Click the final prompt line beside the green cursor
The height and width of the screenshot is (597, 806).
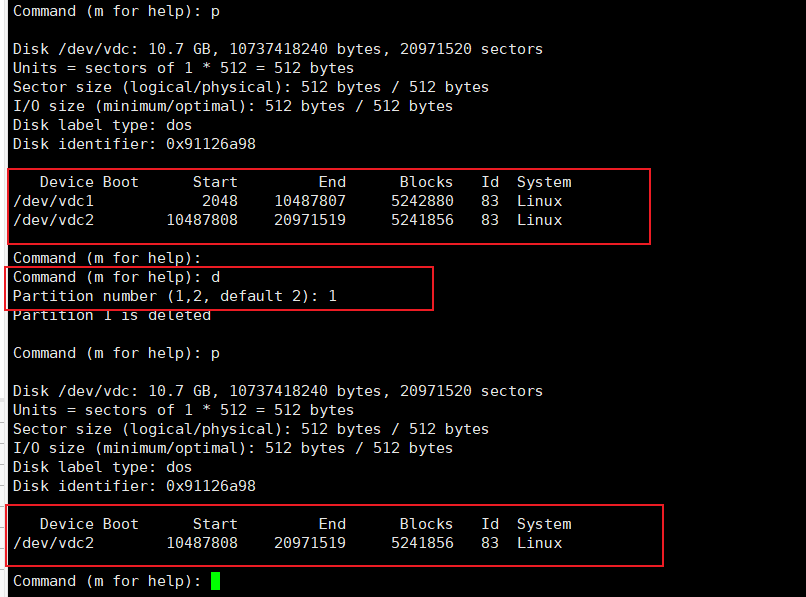tap(107, 582)
